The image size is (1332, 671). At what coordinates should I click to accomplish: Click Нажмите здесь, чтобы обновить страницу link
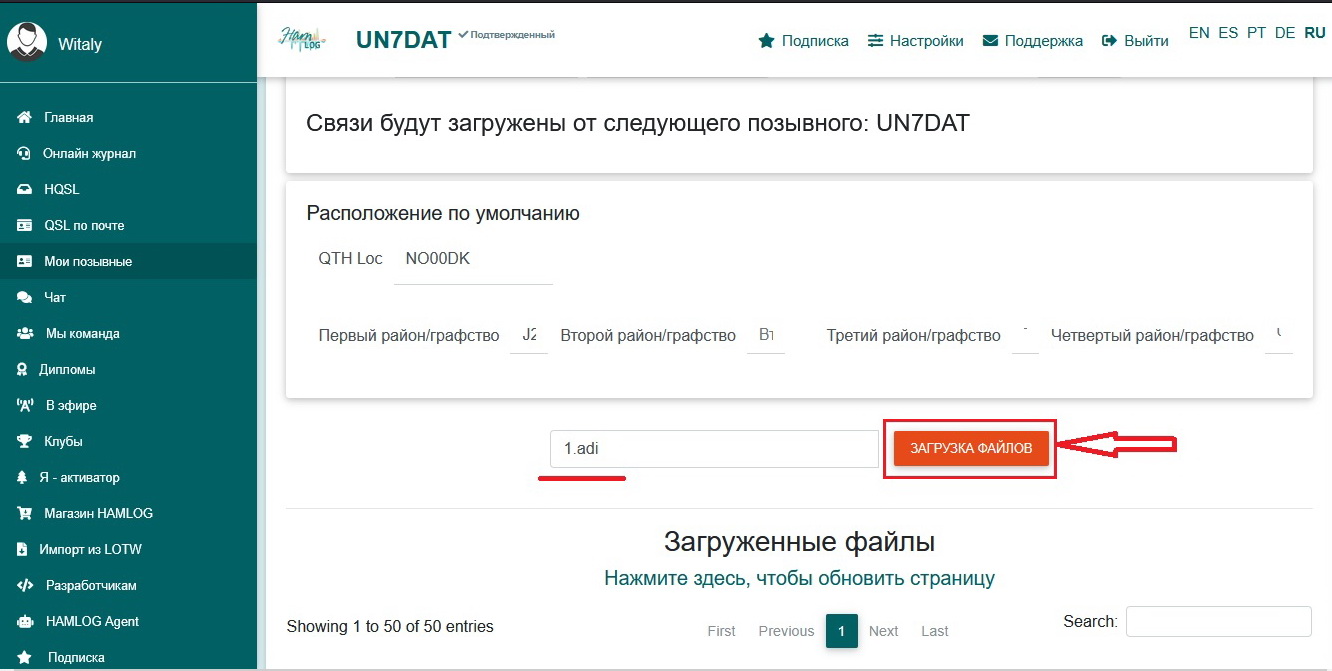pyautogui.click(x=799, y=578)
